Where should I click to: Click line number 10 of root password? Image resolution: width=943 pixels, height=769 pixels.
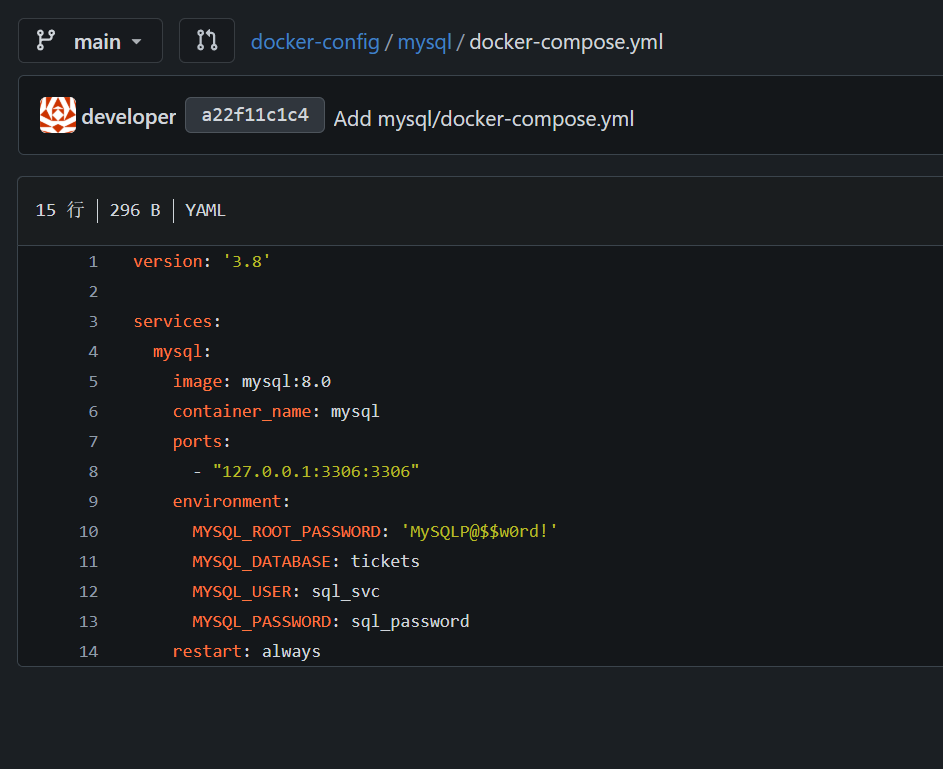[89, 531]
